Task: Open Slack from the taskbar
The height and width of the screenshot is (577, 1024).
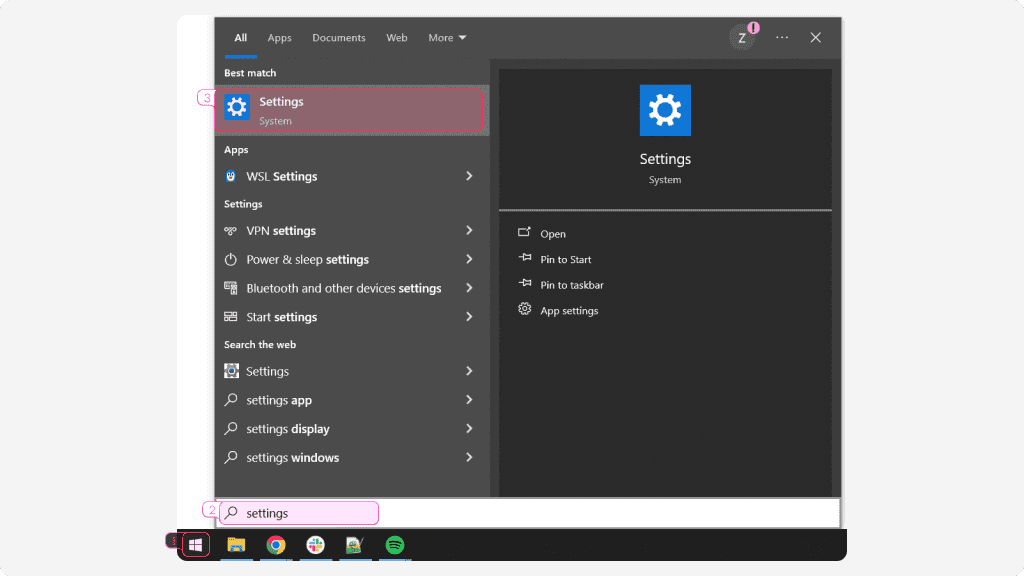Action: pos(315,545)
